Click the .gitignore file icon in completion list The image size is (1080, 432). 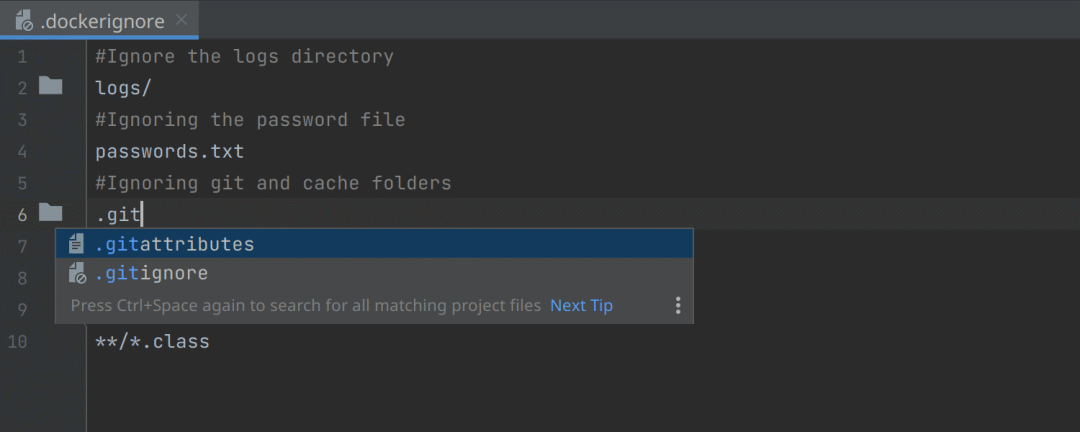(x=76, y=274)
